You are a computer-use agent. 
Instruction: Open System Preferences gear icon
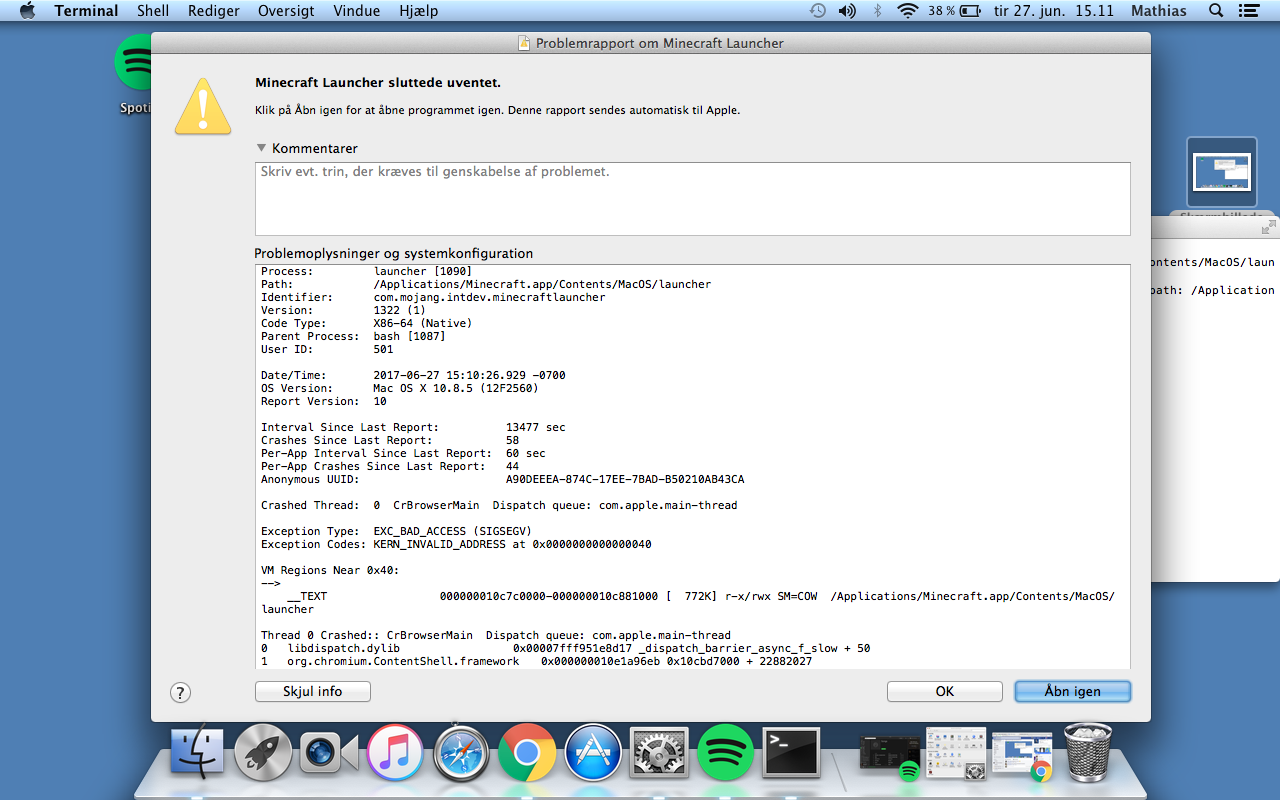659,753
